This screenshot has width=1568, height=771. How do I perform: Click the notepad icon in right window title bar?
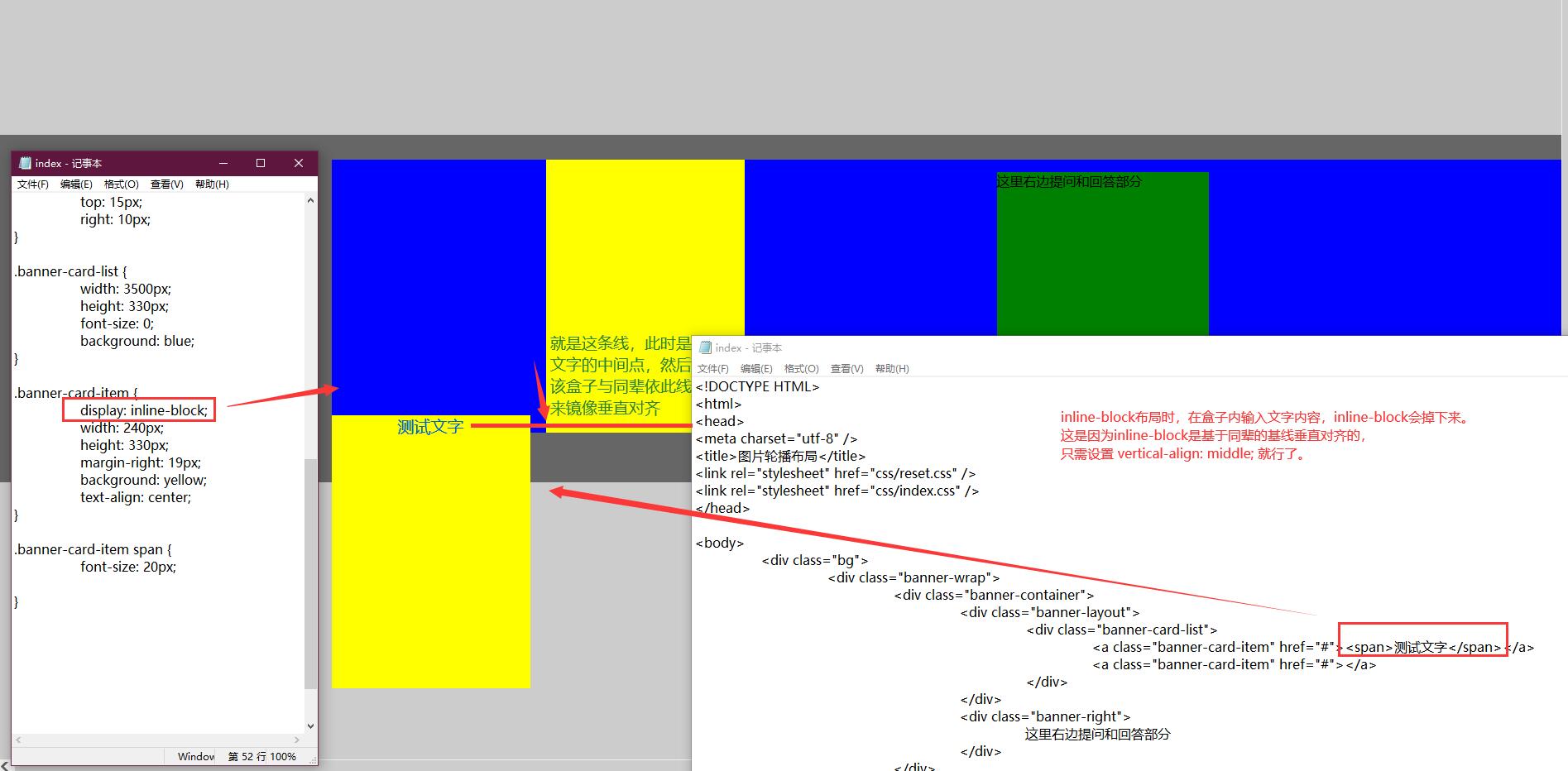tap(705, 347)
